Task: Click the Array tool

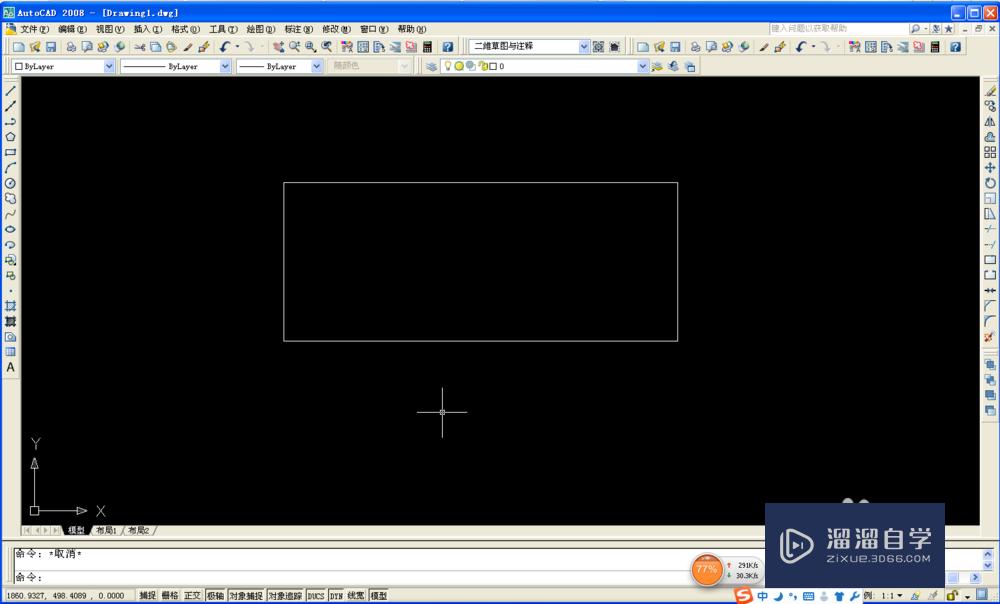Action: coord(990,152)
